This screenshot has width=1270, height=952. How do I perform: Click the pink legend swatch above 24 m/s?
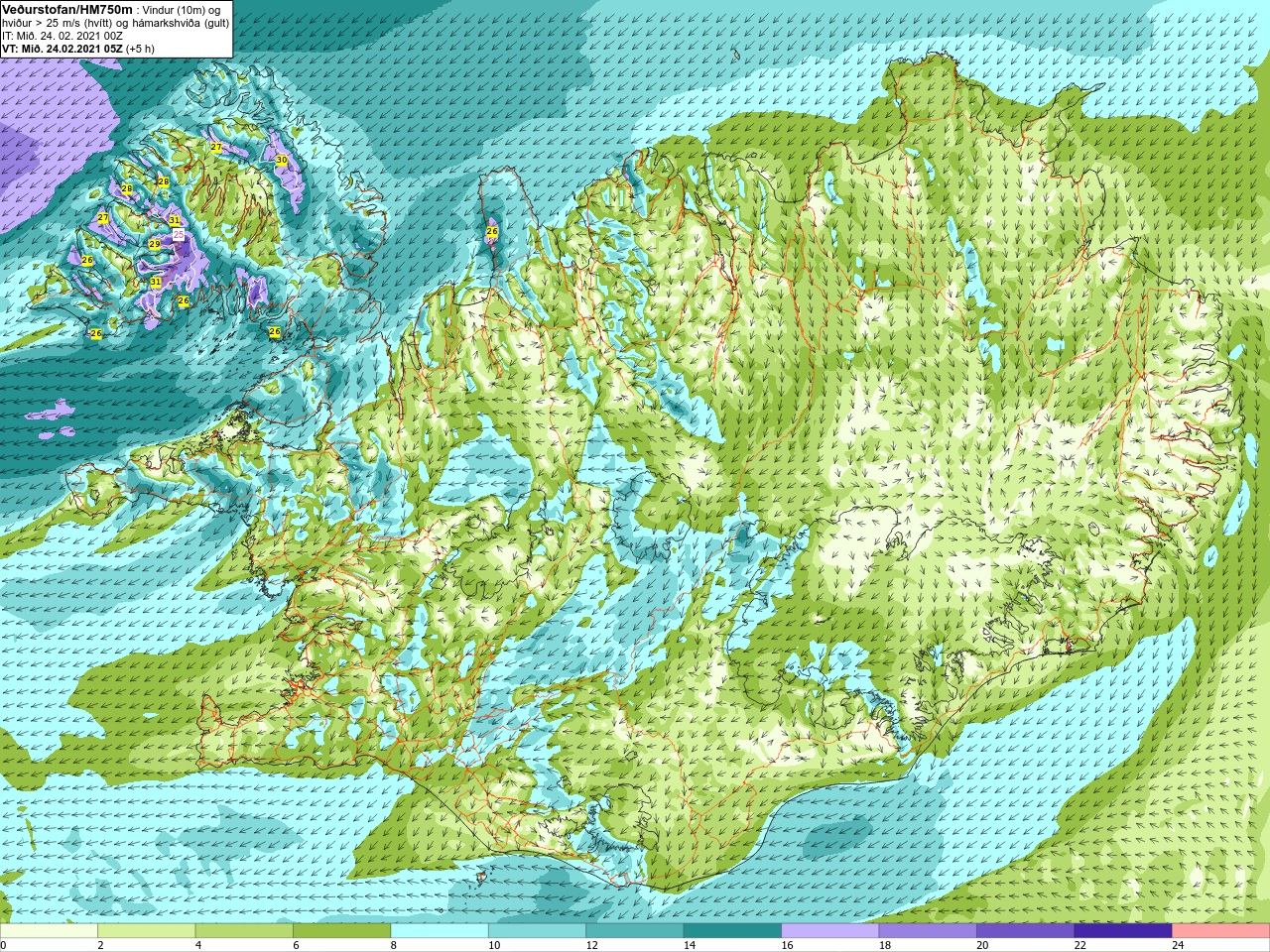point(1221,930)
